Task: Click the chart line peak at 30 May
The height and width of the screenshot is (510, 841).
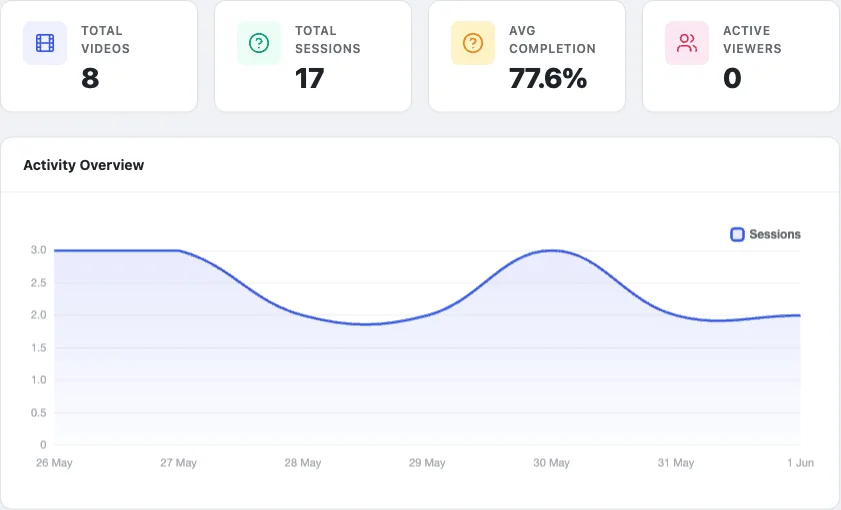Action: point(552,250)
